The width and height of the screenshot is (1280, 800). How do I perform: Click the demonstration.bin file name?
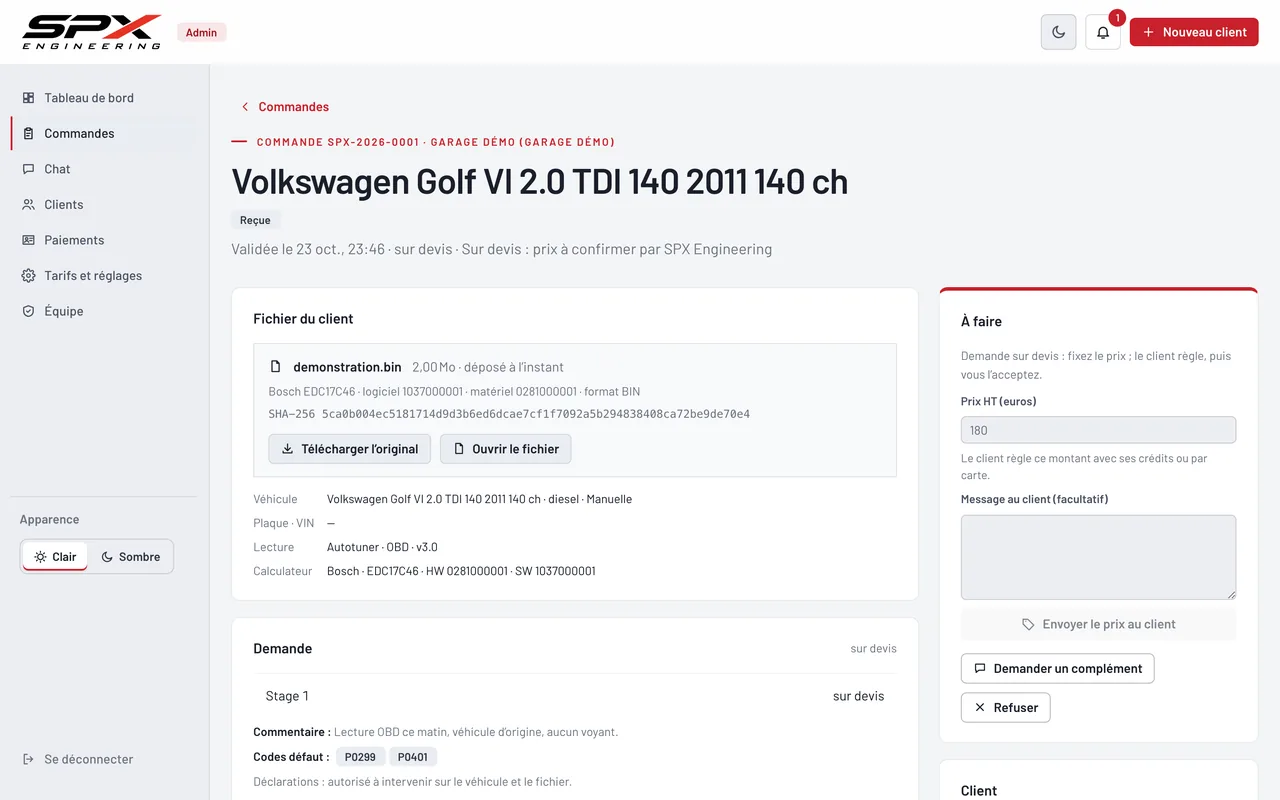pyautogui.click(x=348, y=367)
